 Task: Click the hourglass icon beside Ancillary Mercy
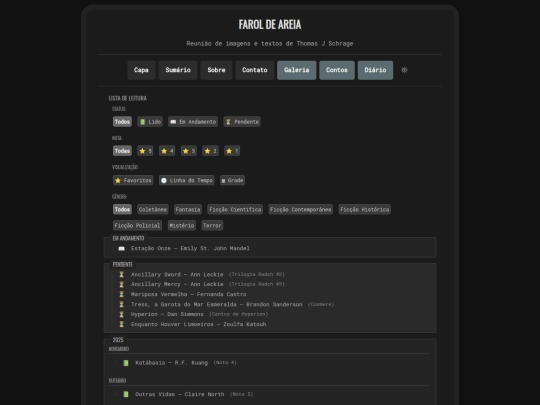pos(122,284)
